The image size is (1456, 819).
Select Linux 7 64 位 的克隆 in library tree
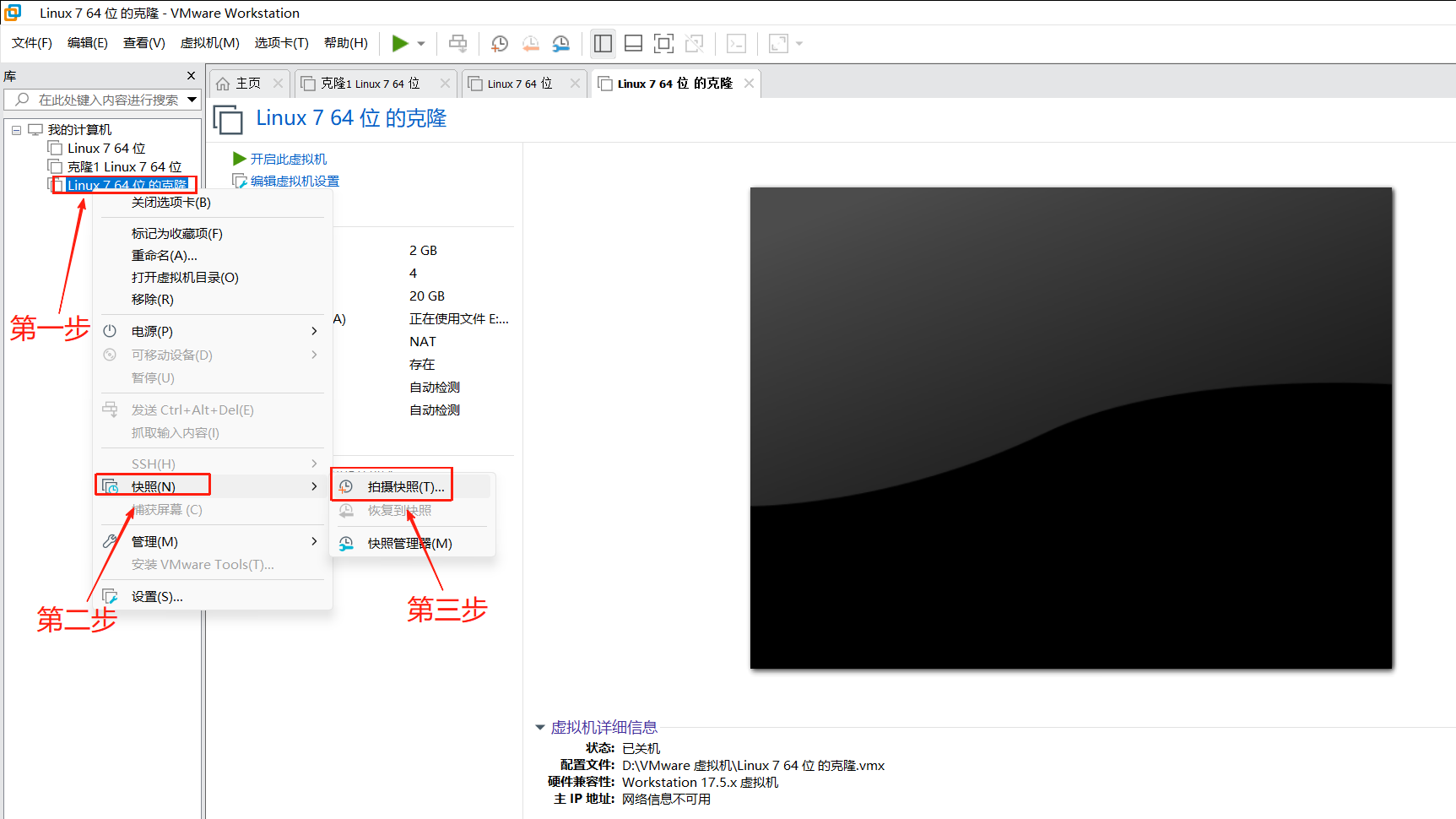(127, 185)
